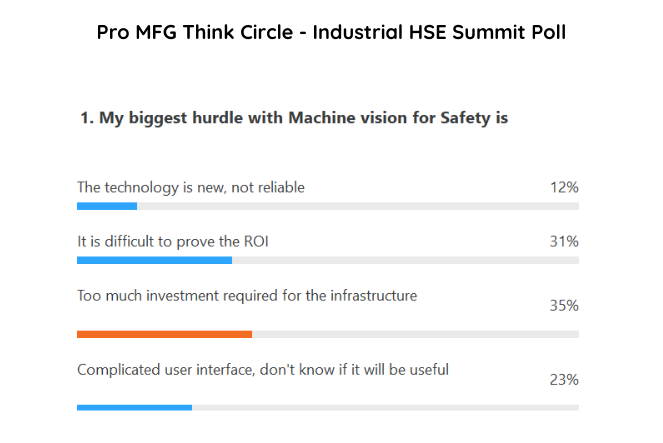Click the blue 31% progress bar
The image size is (663, 443).
pos(154,260)
